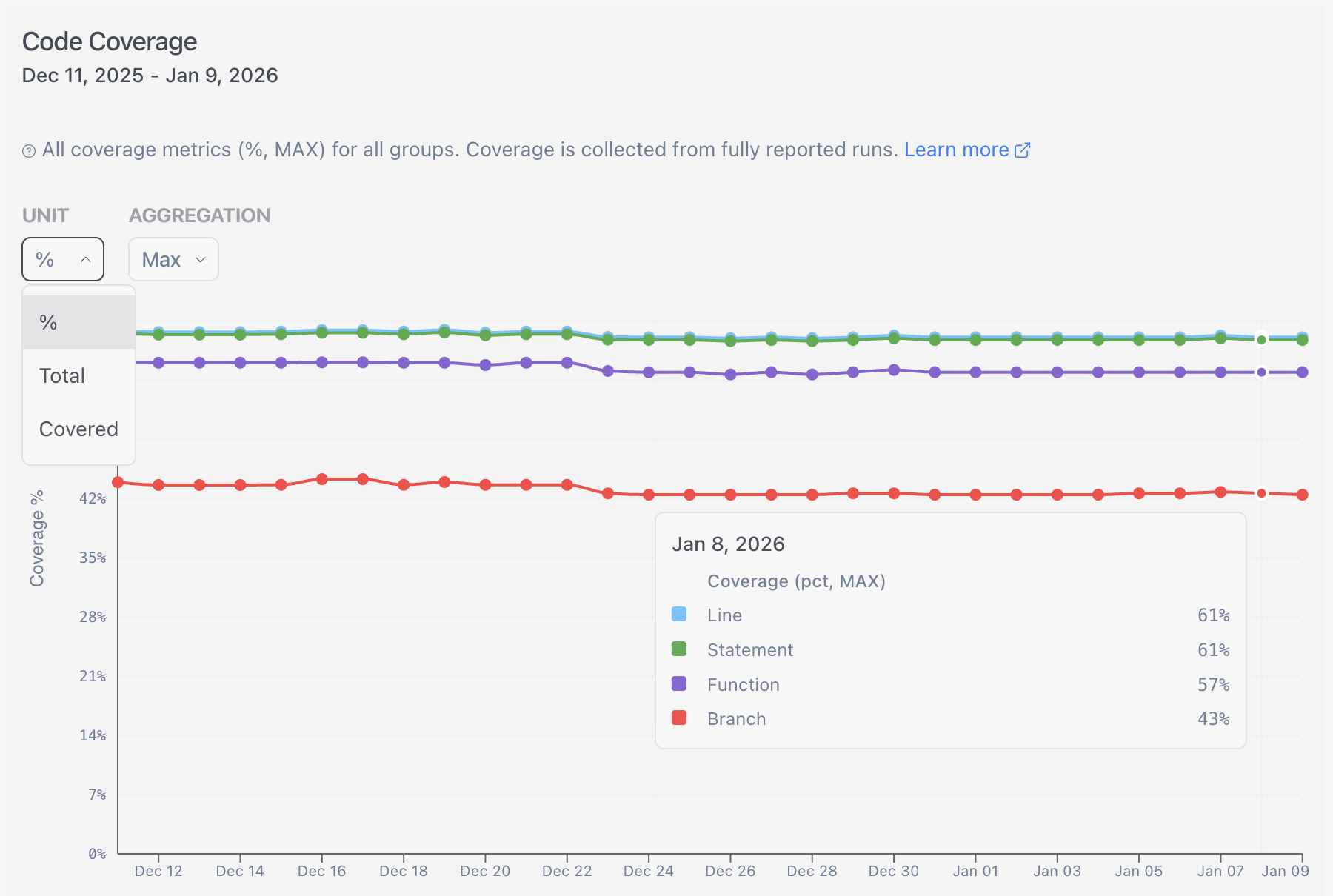Click the Jan 9 purple Function endpoint

pos(1302,372)
